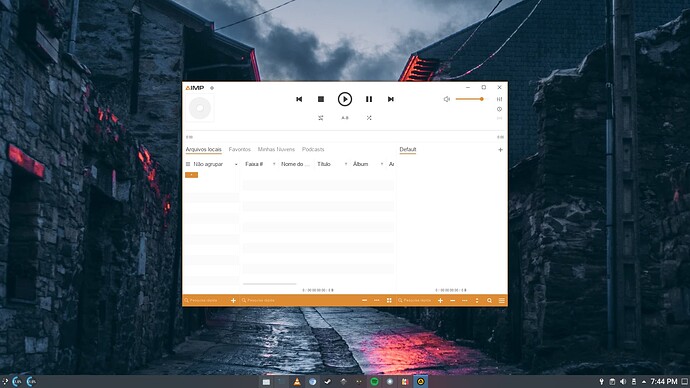The height and width of the screenshot is (388, 690).
Task: Open the Álbum column filter arrow
Action: click(382, 164)
